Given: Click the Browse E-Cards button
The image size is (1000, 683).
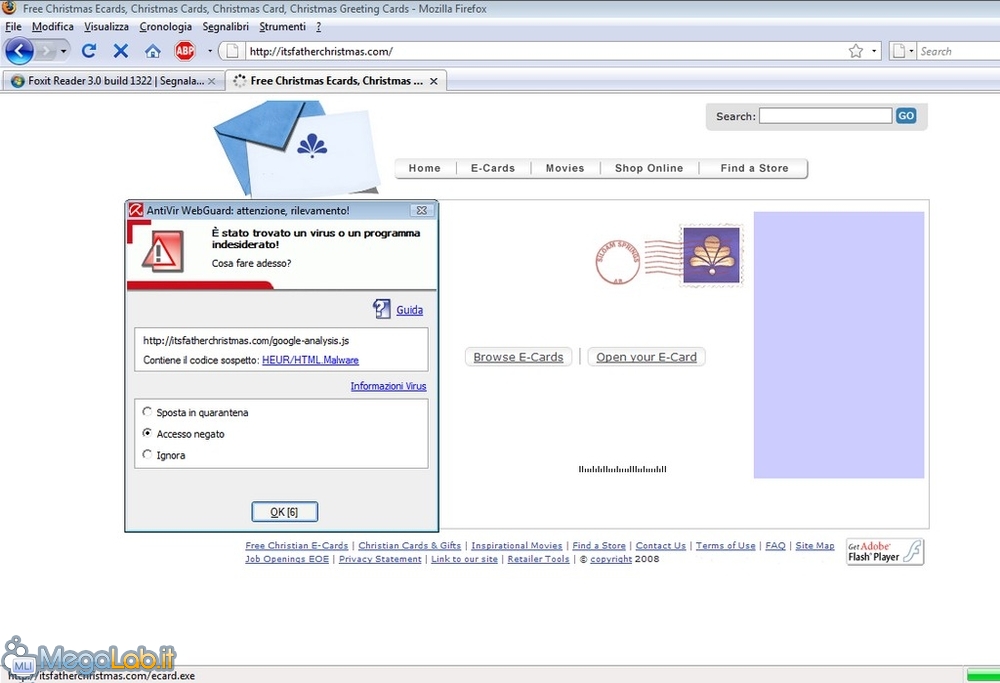Looking at the screenshot, I should tap(518, 357).
